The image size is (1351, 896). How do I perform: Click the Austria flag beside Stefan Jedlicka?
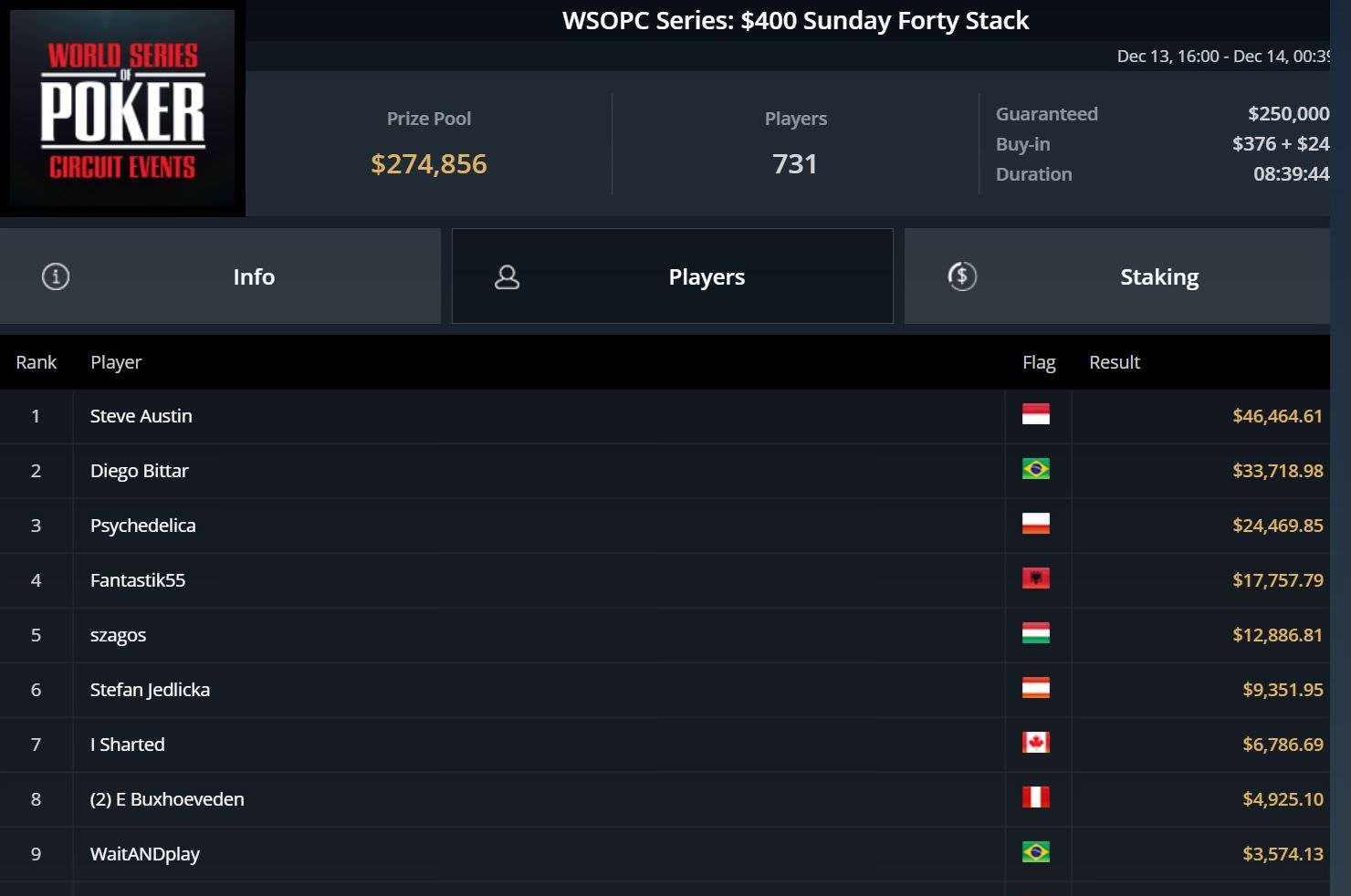click(1035, 689)
